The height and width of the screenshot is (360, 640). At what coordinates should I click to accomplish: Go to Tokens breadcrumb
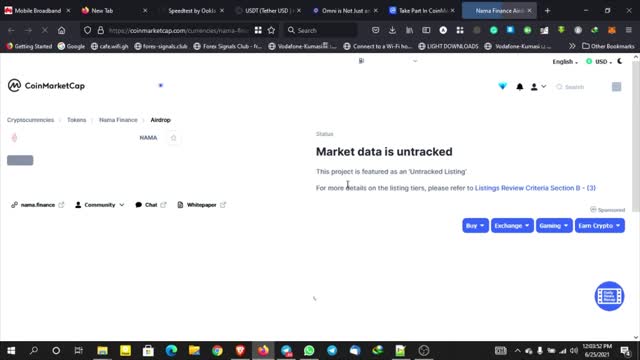click(76, 120)
